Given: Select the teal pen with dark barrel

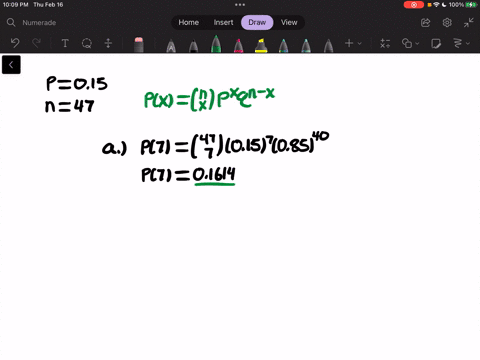Looking at the screenshot, I should click(283, 46).
